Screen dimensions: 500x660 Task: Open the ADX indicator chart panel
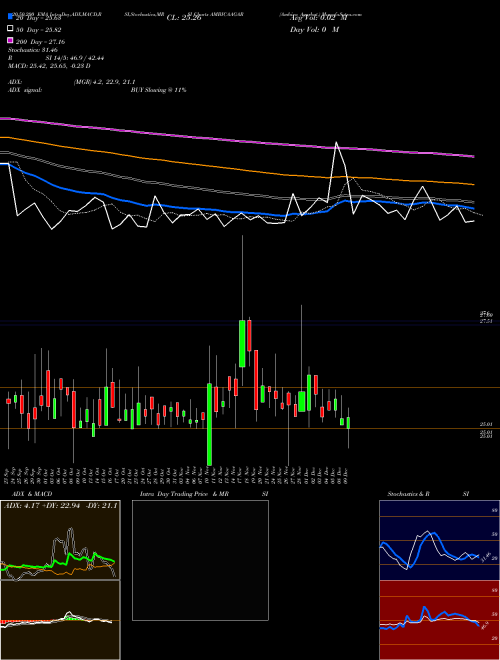[x=60, y=540]
